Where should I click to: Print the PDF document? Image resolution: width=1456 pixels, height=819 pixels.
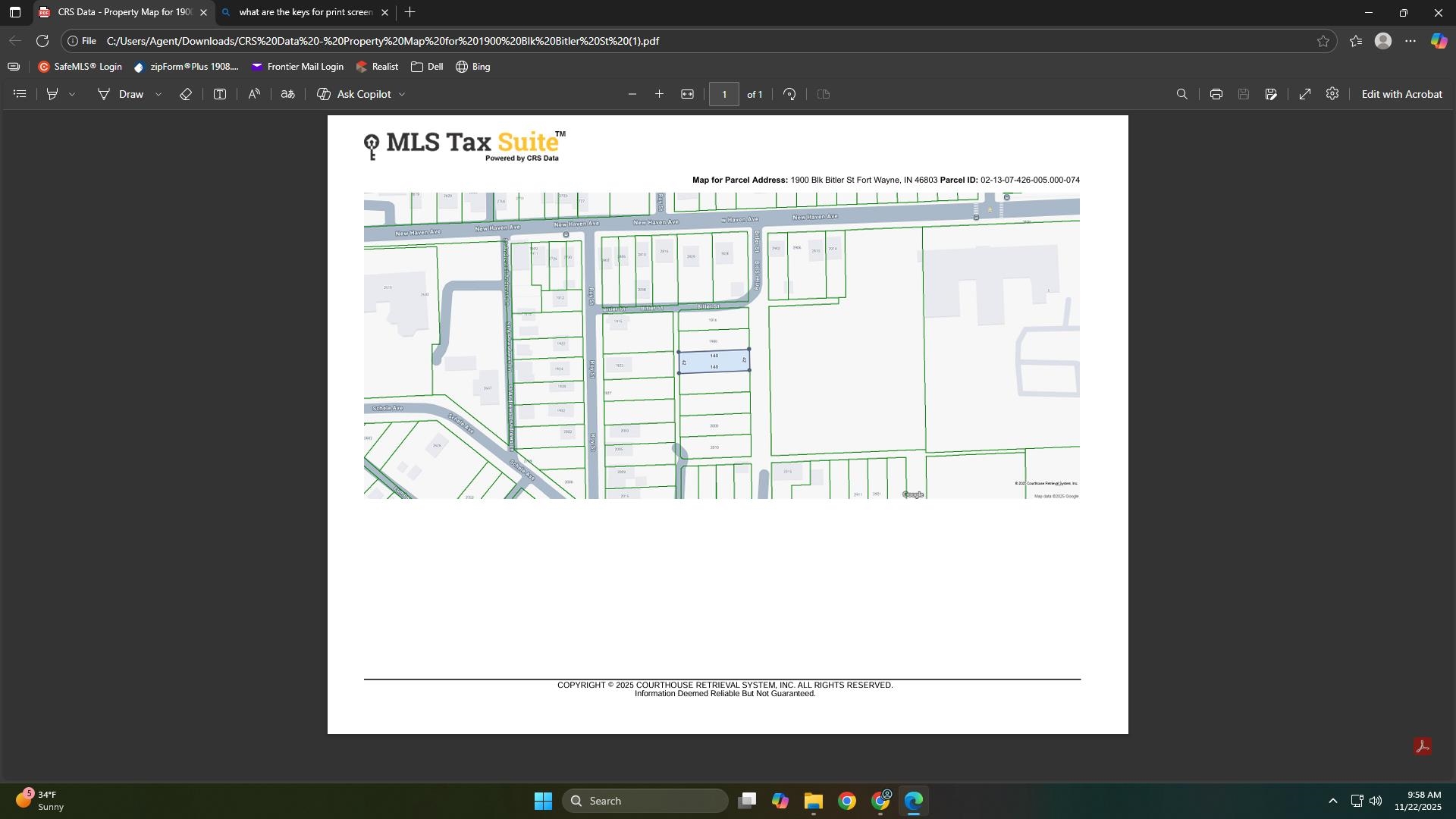tap(1216, 94)
